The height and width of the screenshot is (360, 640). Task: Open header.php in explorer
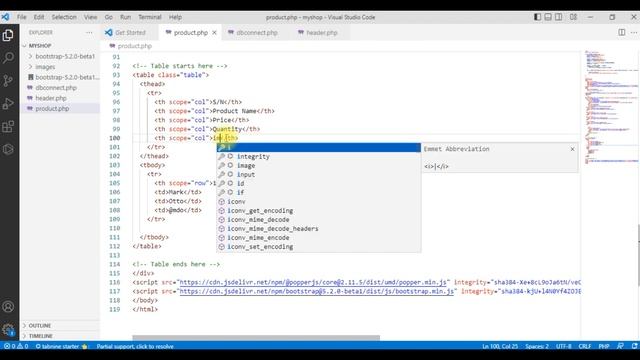tap(60, 98)
